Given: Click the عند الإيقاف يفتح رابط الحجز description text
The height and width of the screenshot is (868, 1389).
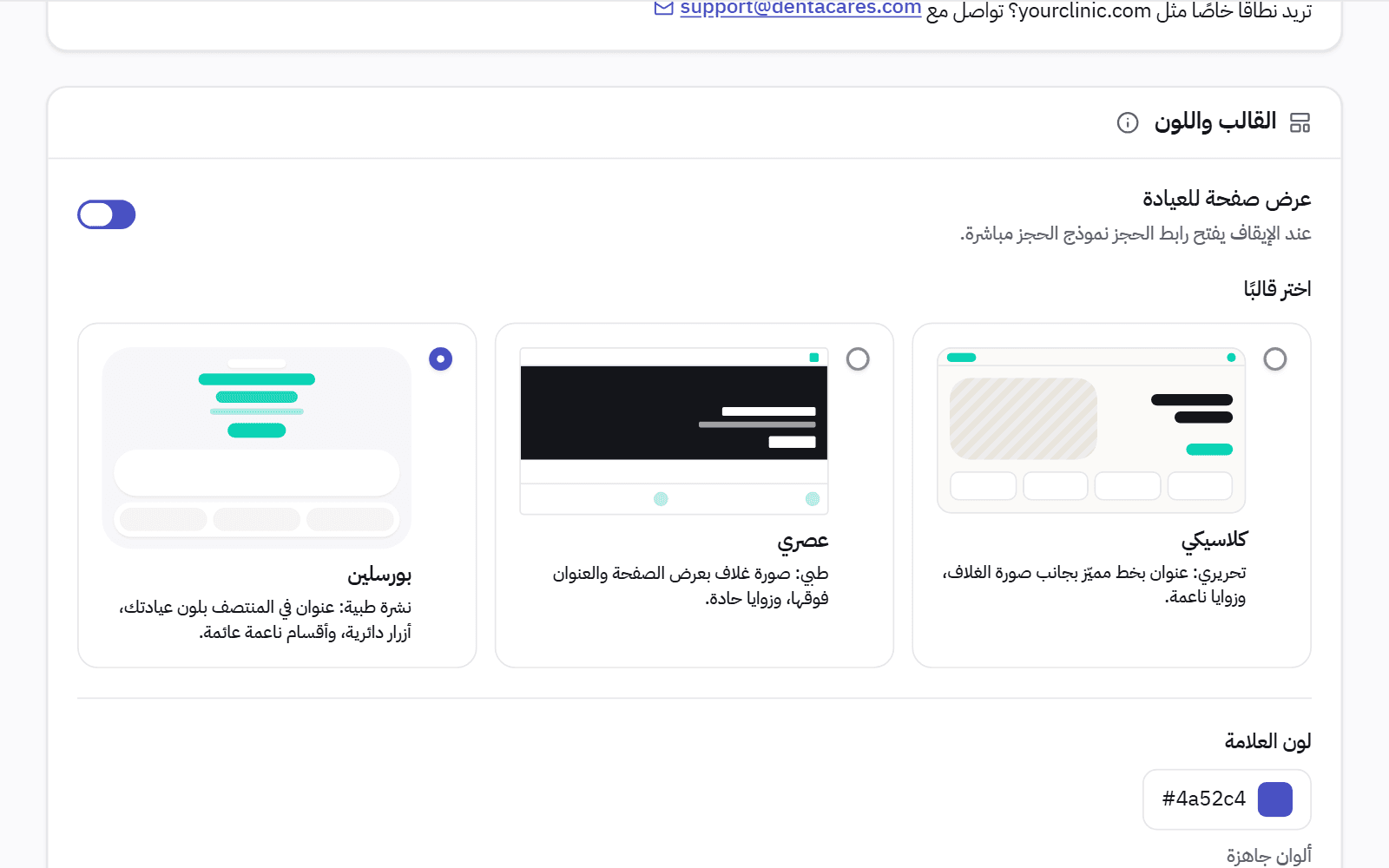Looking at the screenshot, I should (x=1136, y=234).
